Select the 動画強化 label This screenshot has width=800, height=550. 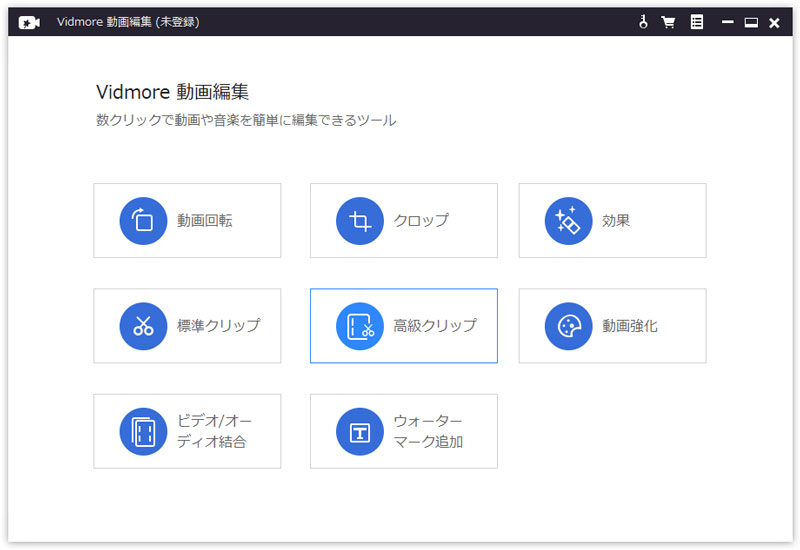tap(630, 326)
